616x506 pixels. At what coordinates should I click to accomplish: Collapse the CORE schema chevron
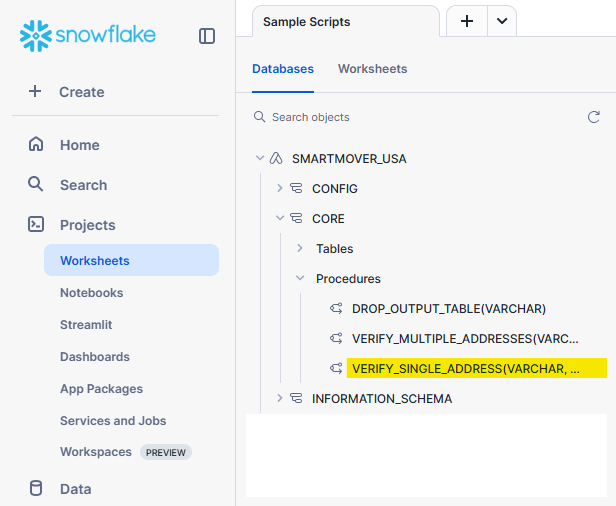click(x=280, y=218)
